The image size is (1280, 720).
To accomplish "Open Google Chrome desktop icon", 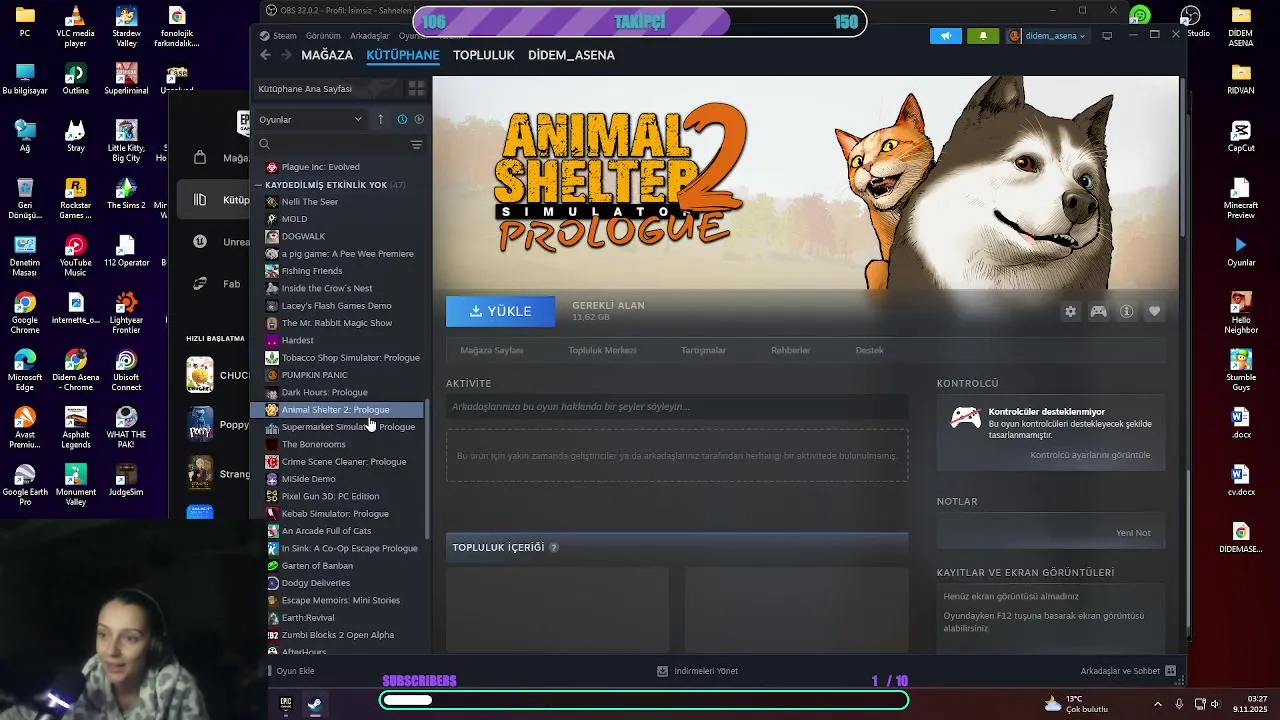I will [25, 312].
